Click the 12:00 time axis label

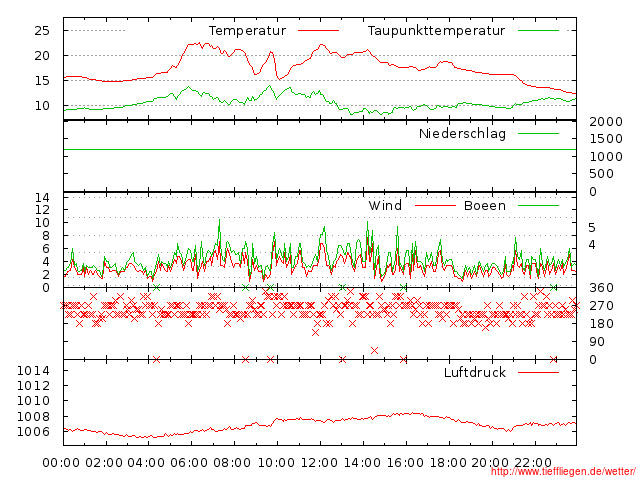[x=320, y=463]
